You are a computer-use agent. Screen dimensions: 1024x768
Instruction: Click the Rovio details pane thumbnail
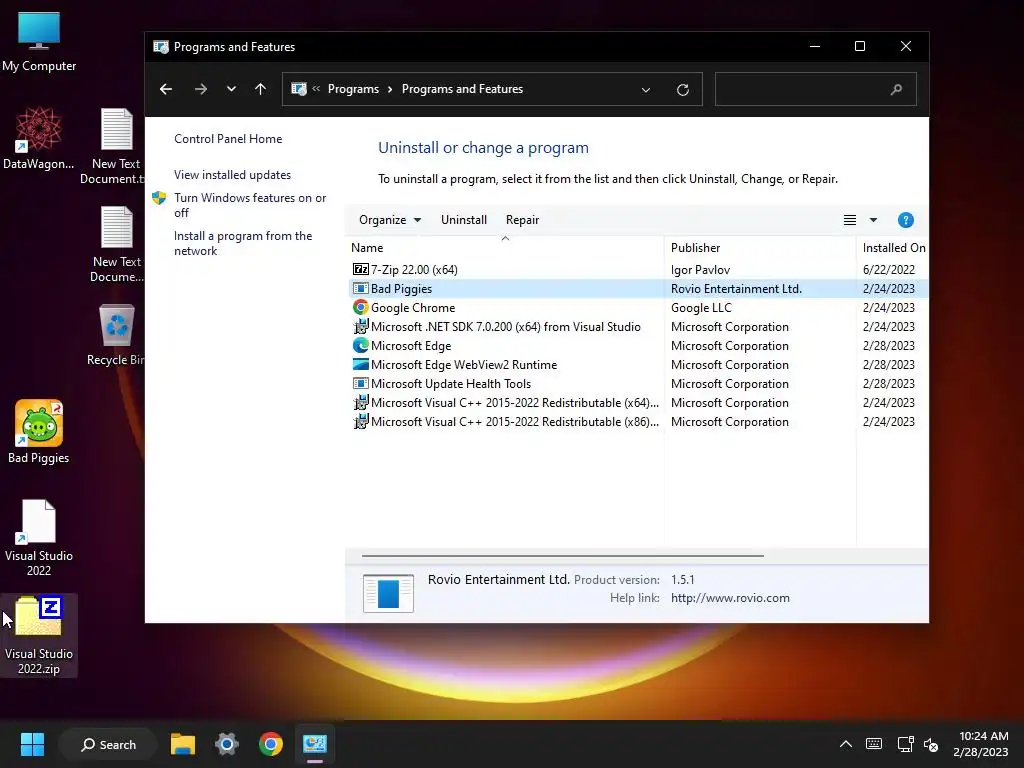(x=388, y=593)
